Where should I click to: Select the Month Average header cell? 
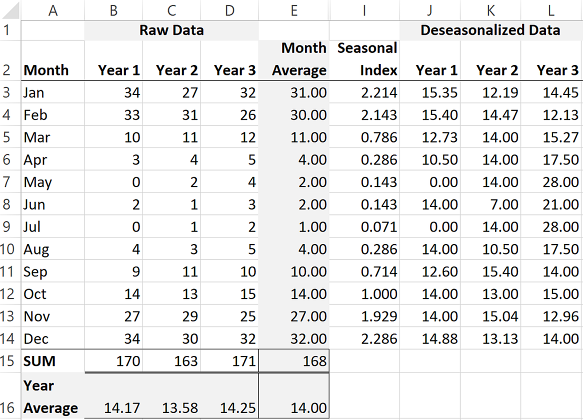click(294, 60)
